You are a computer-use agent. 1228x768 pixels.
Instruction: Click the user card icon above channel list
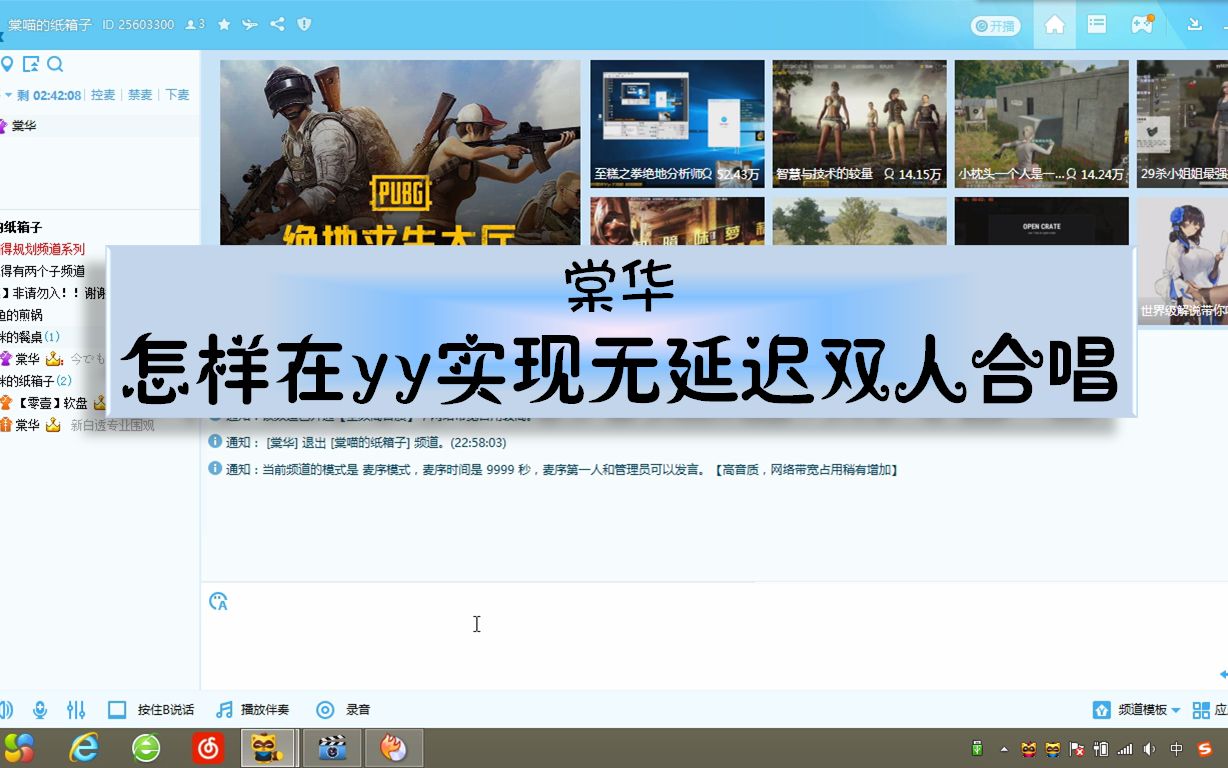pos(31,65)
